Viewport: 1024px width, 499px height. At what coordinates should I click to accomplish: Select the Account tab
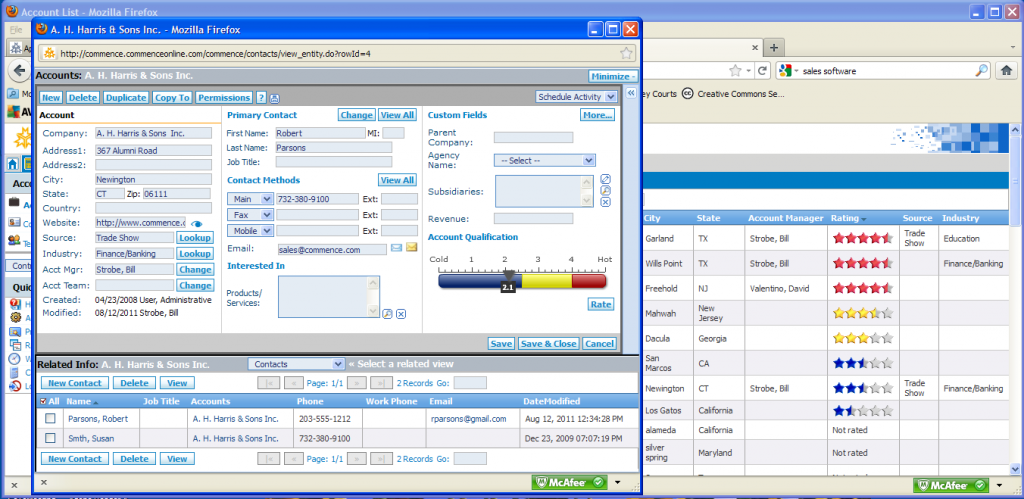(57, 115)
